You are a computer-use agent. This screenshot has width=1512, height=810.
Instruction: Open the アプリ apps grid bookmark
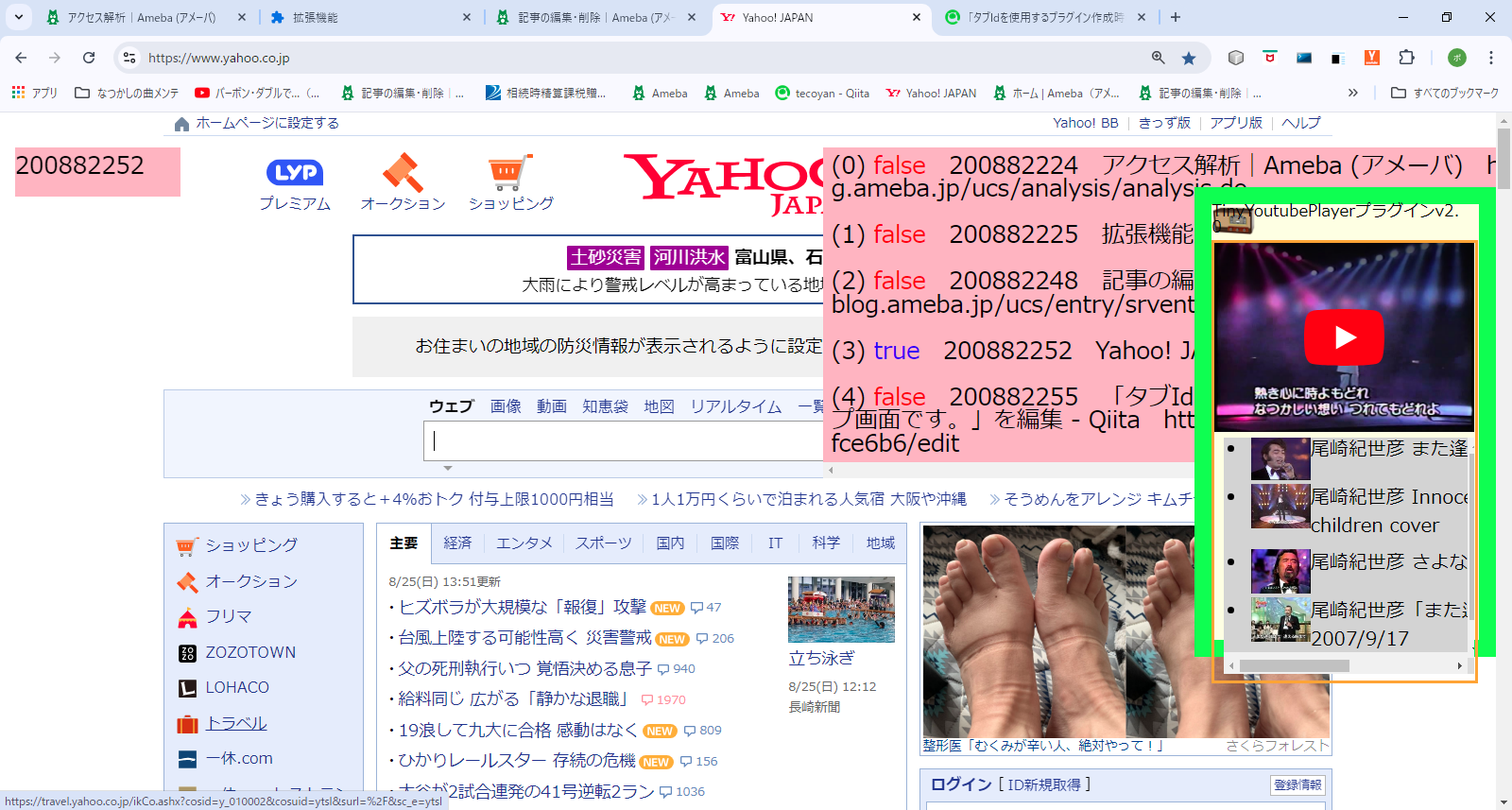click(34, 93)
